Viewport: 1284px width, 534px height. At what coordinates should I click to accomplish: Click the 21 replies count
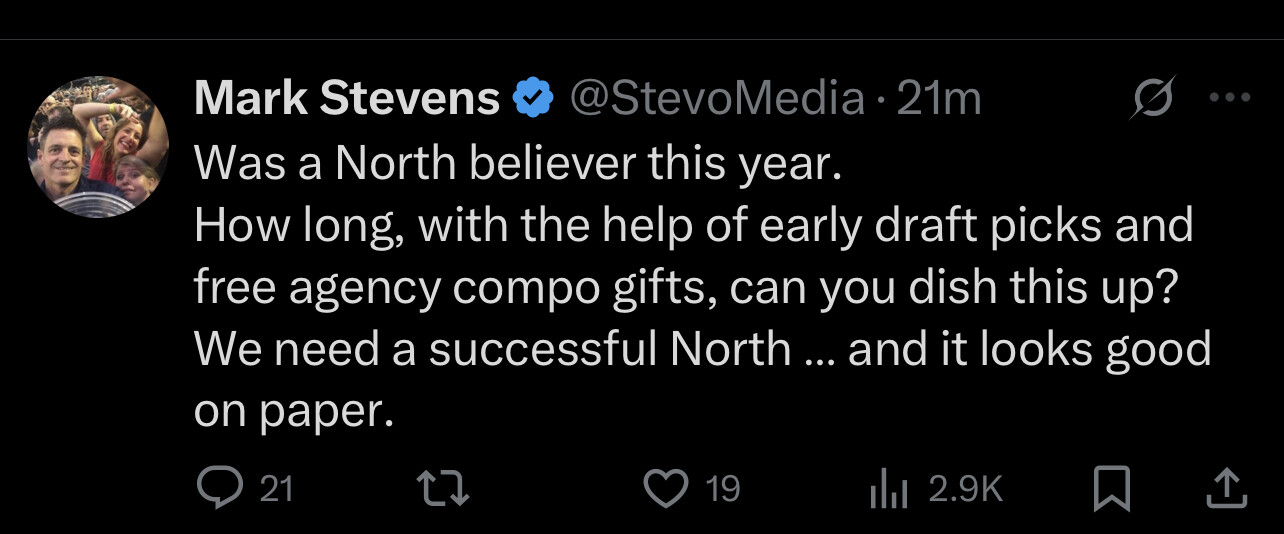pos(276,489)
